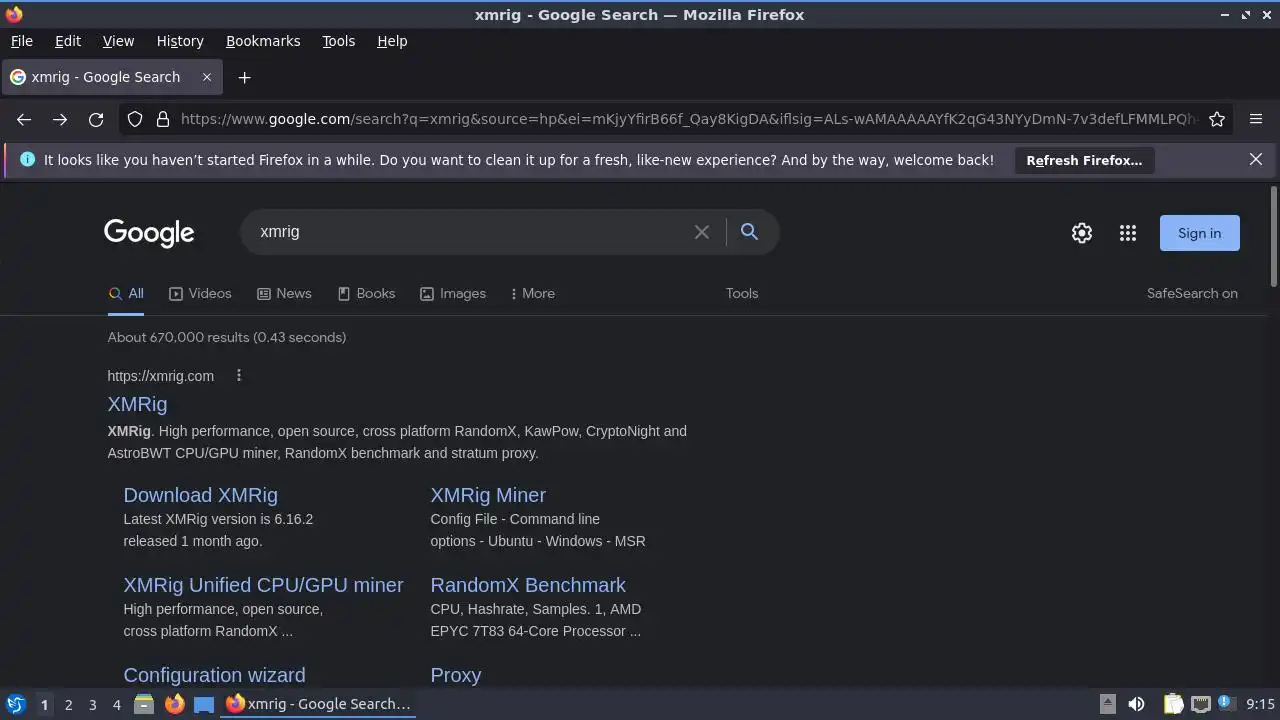The width and height of the screenshot is (1280, 720).
Task: Submit search with the magnifier icon
Action: pyautogui.click(x=749, y=232)
